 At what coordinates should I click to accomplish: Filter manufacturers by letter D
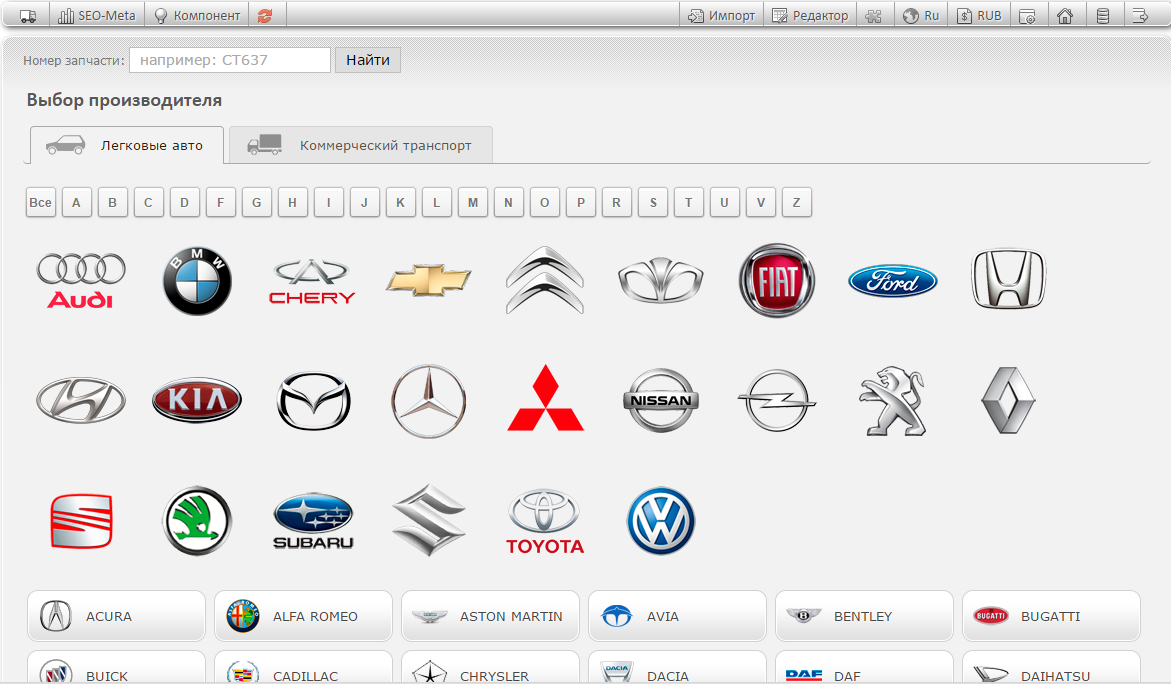(x=184, y=202)
